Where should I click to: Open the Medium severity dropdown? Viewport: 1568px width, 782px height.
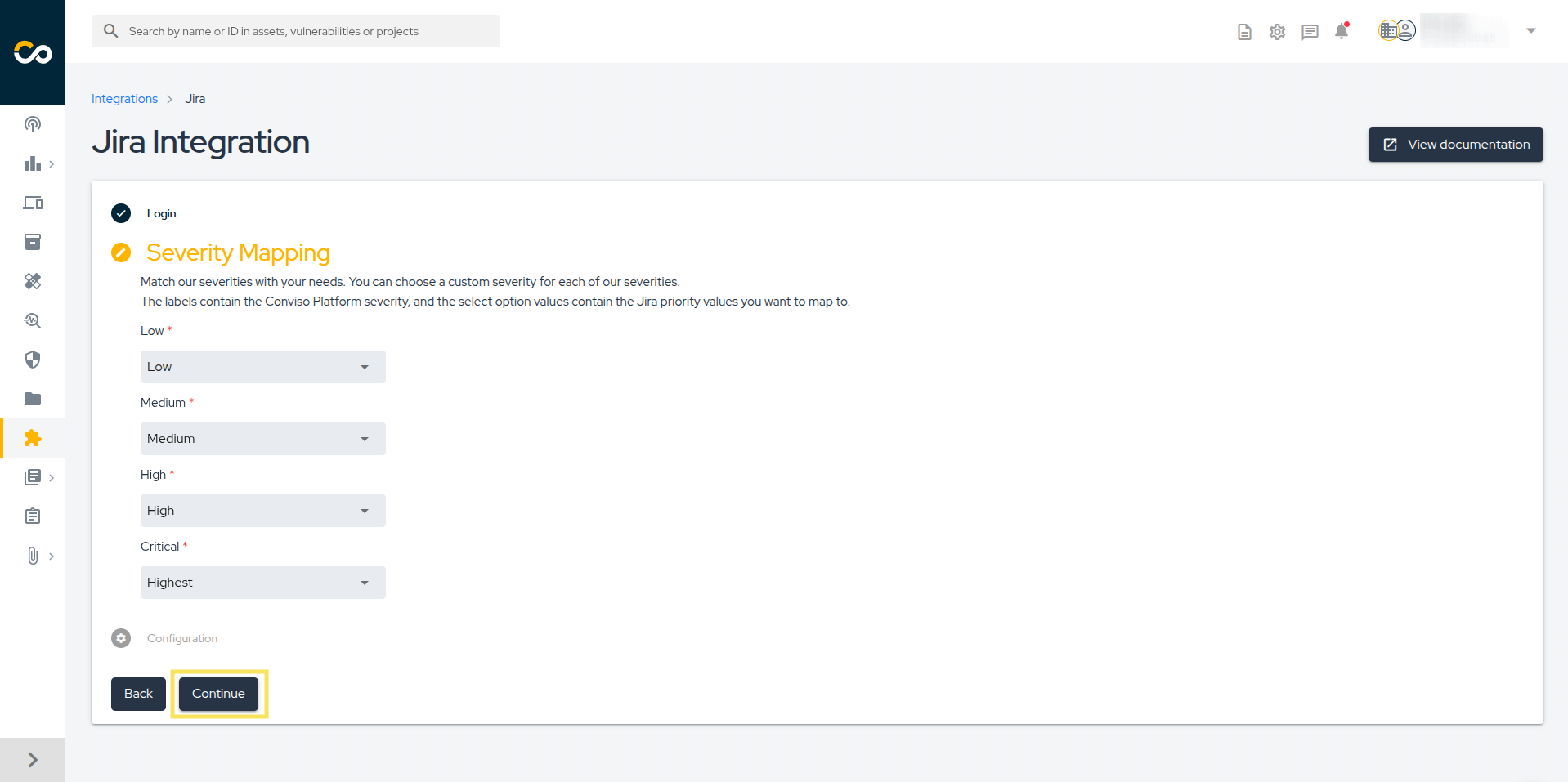[262, 439]
